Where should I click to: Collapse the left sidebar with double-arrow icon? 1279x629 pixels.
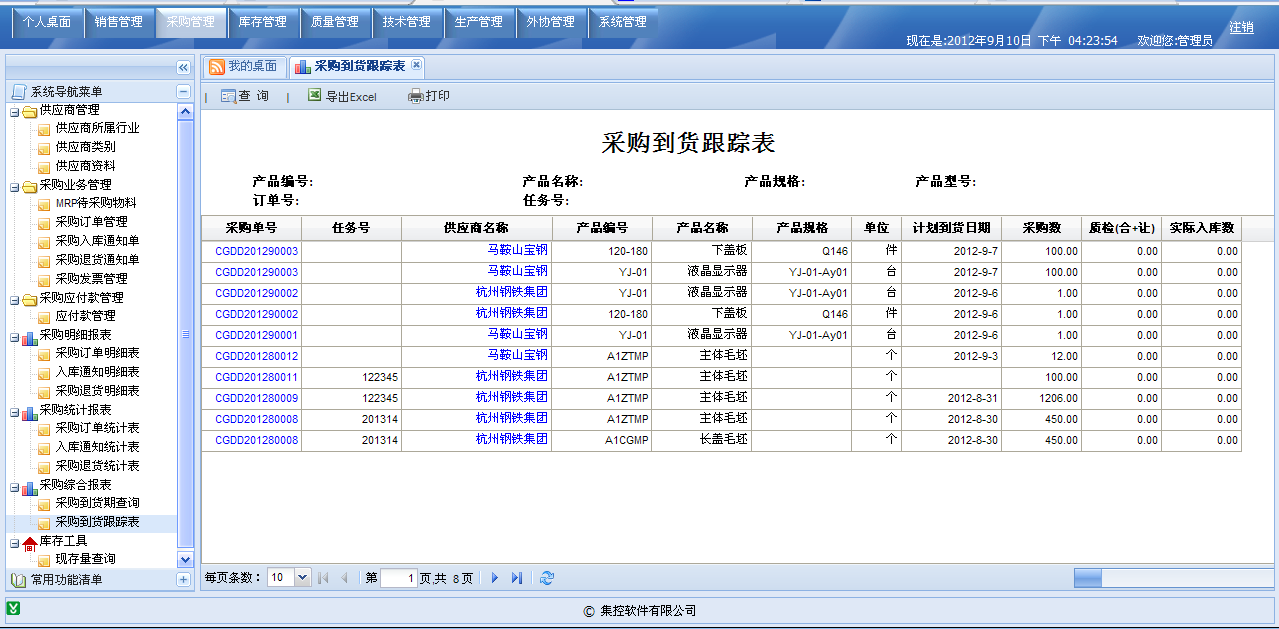point(183,67)
